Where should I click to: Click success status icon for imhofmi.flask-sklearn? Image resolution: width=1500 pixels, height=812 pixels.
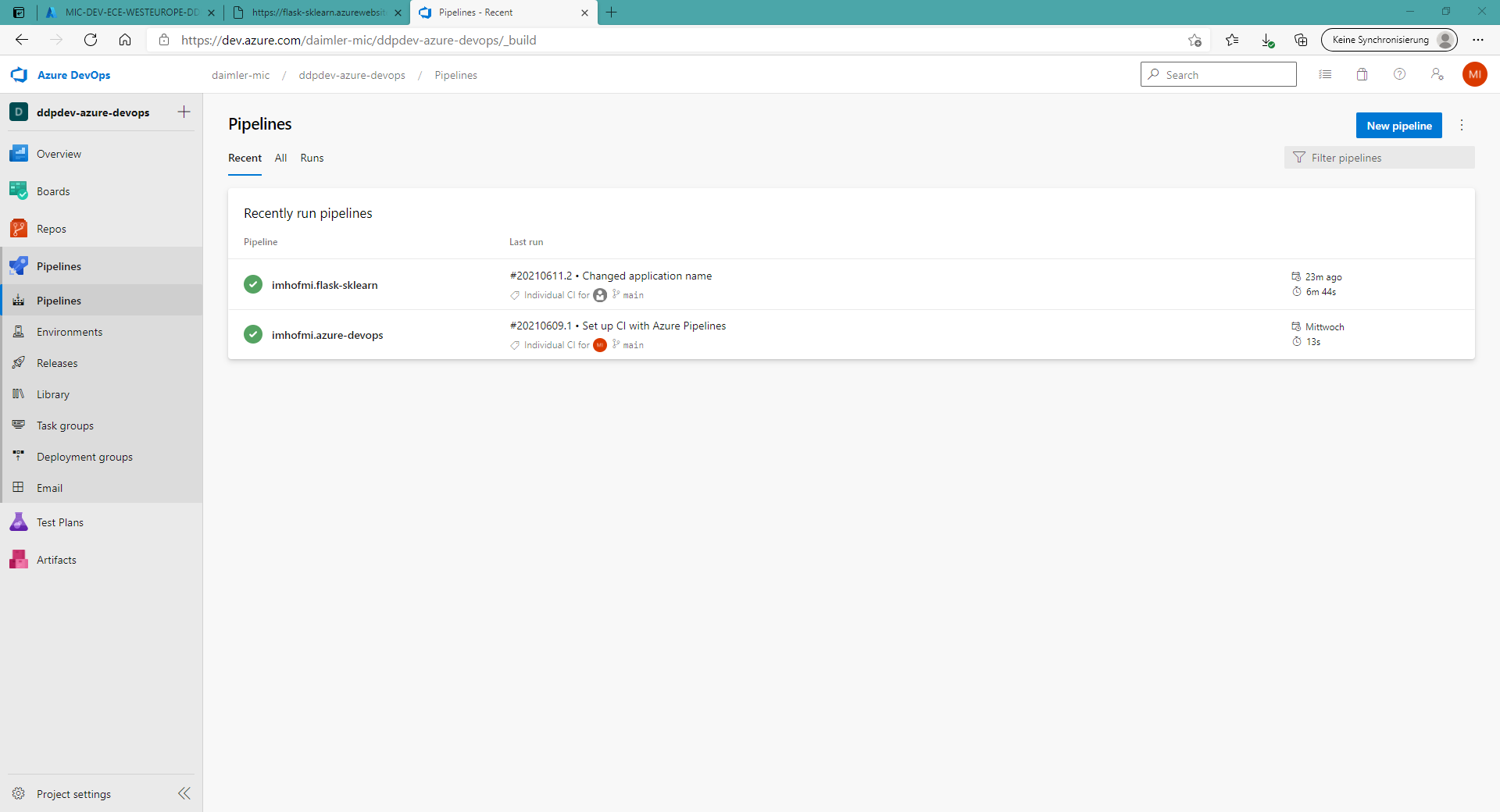253,284
